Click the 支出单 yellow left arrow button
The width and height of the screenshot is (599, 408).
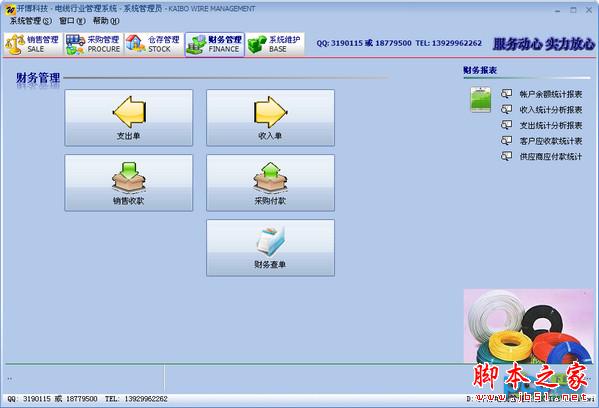pyautogui.click(x=129, y=118)
